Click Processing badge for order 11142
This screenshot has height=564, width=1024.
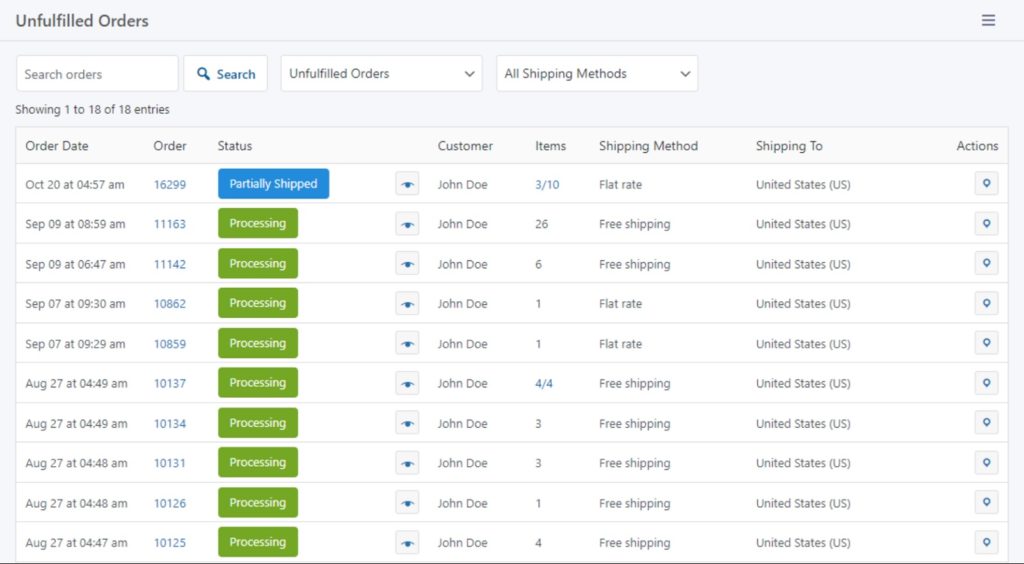[258, 264]
